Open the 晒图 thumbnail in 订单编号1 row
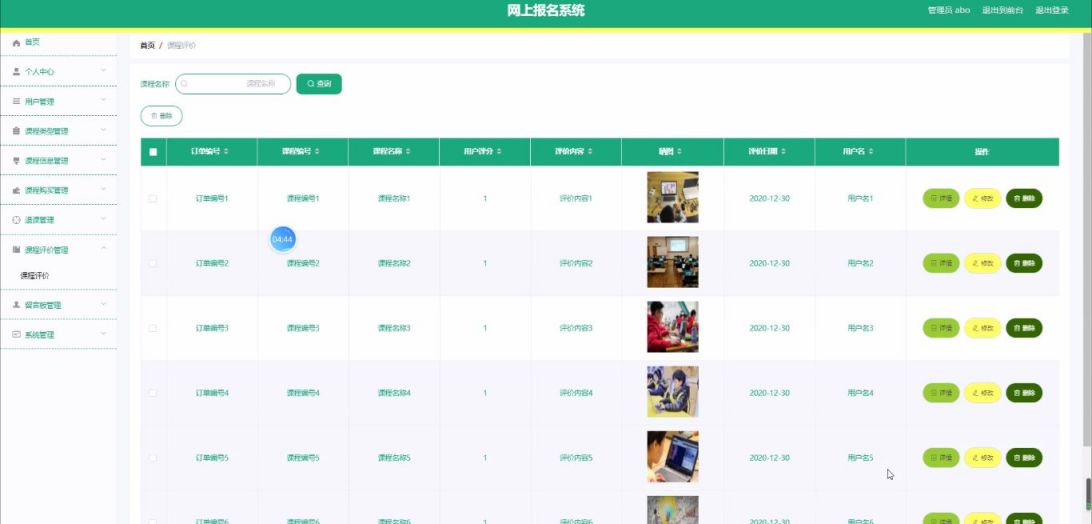 672,198
